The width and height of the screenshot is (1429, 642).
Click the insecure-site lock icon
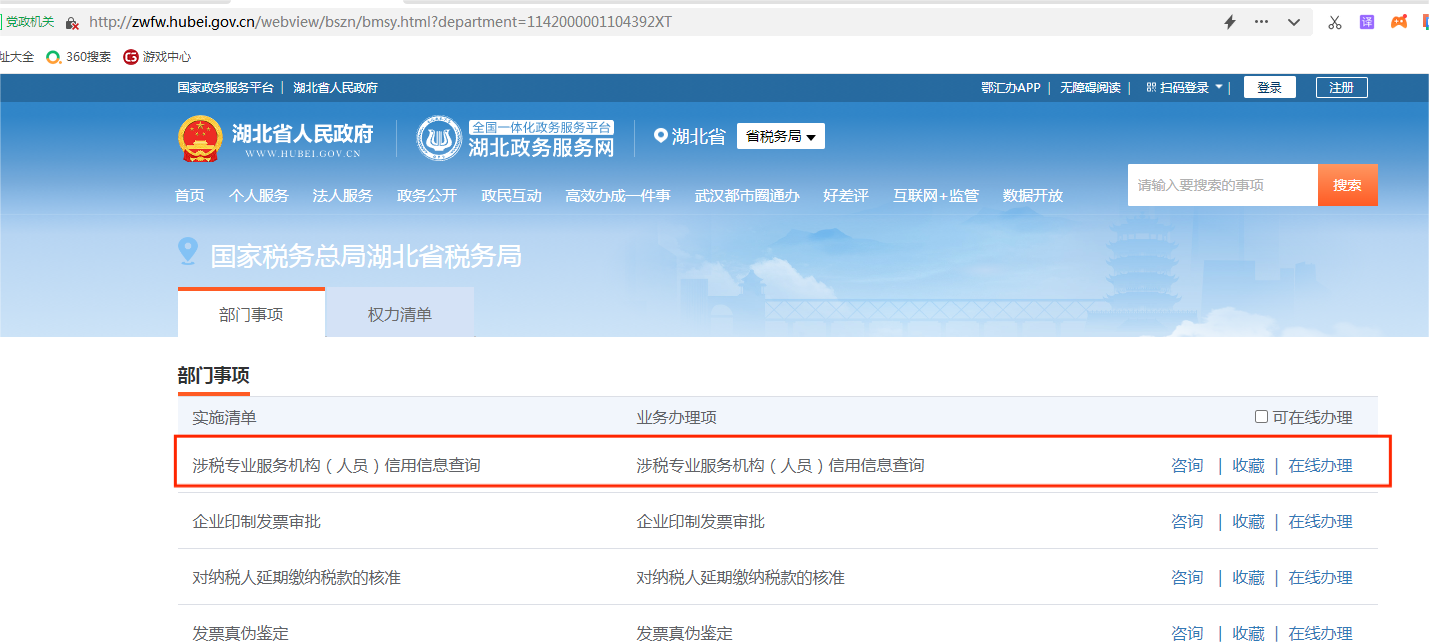point(72,22)
